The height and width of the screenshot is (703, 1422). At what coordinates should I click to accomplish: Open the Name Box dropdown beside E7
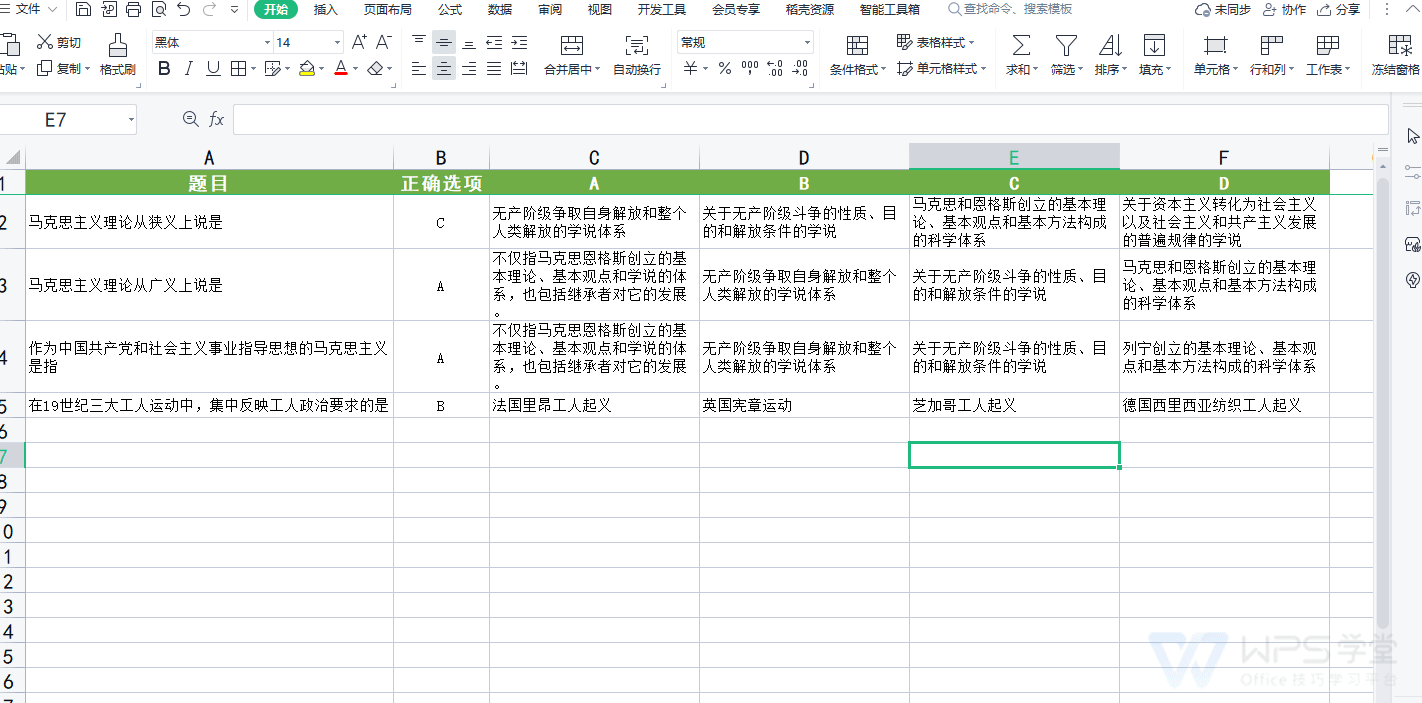tap(131, 120)
